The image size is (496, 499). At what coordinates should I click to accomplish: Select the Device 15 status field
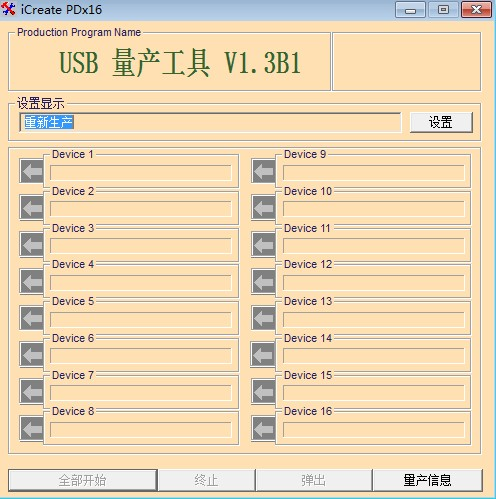[x=374, y=393]
